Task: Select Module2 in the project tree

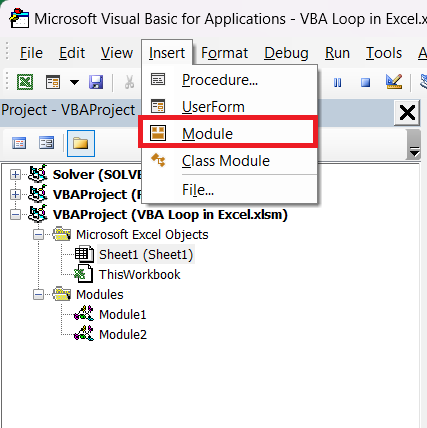Action: 123,335
